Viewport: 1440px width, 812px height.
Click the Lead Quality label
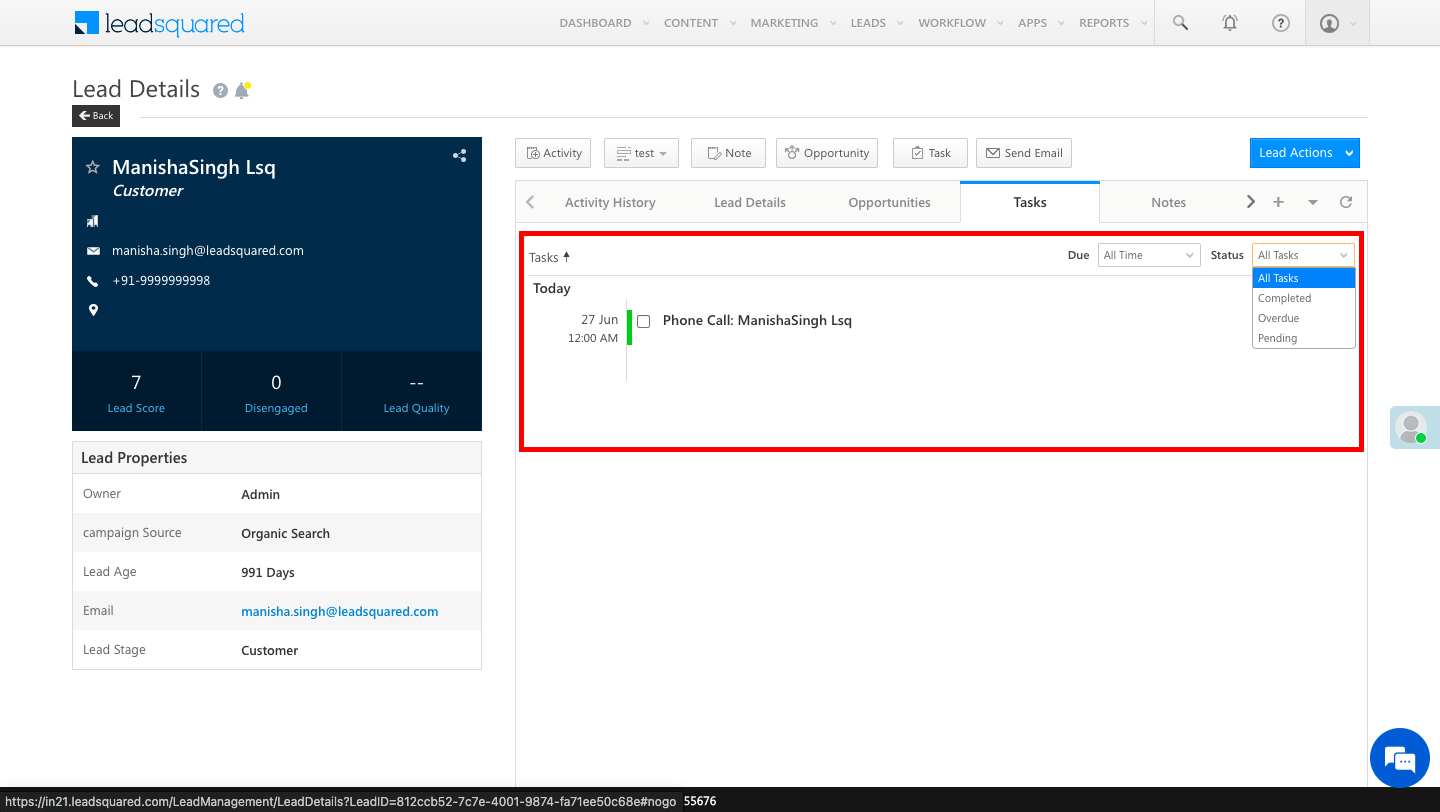(x=416, y=408)
